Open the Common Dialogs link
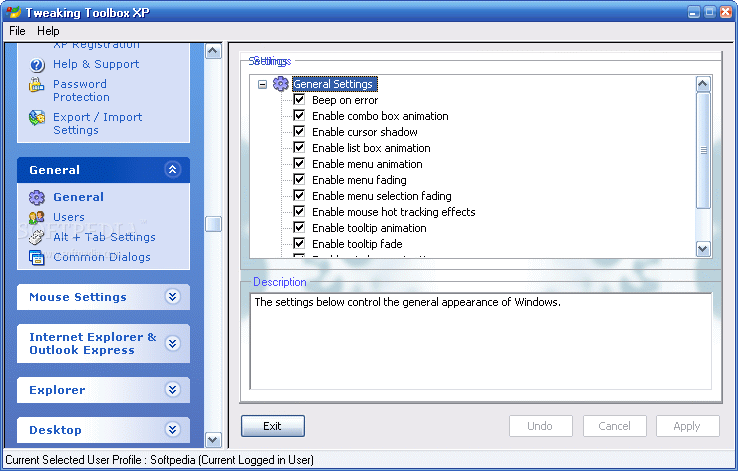Image resolution: width=738 pixels, height=471 pixels. (102, 257)
